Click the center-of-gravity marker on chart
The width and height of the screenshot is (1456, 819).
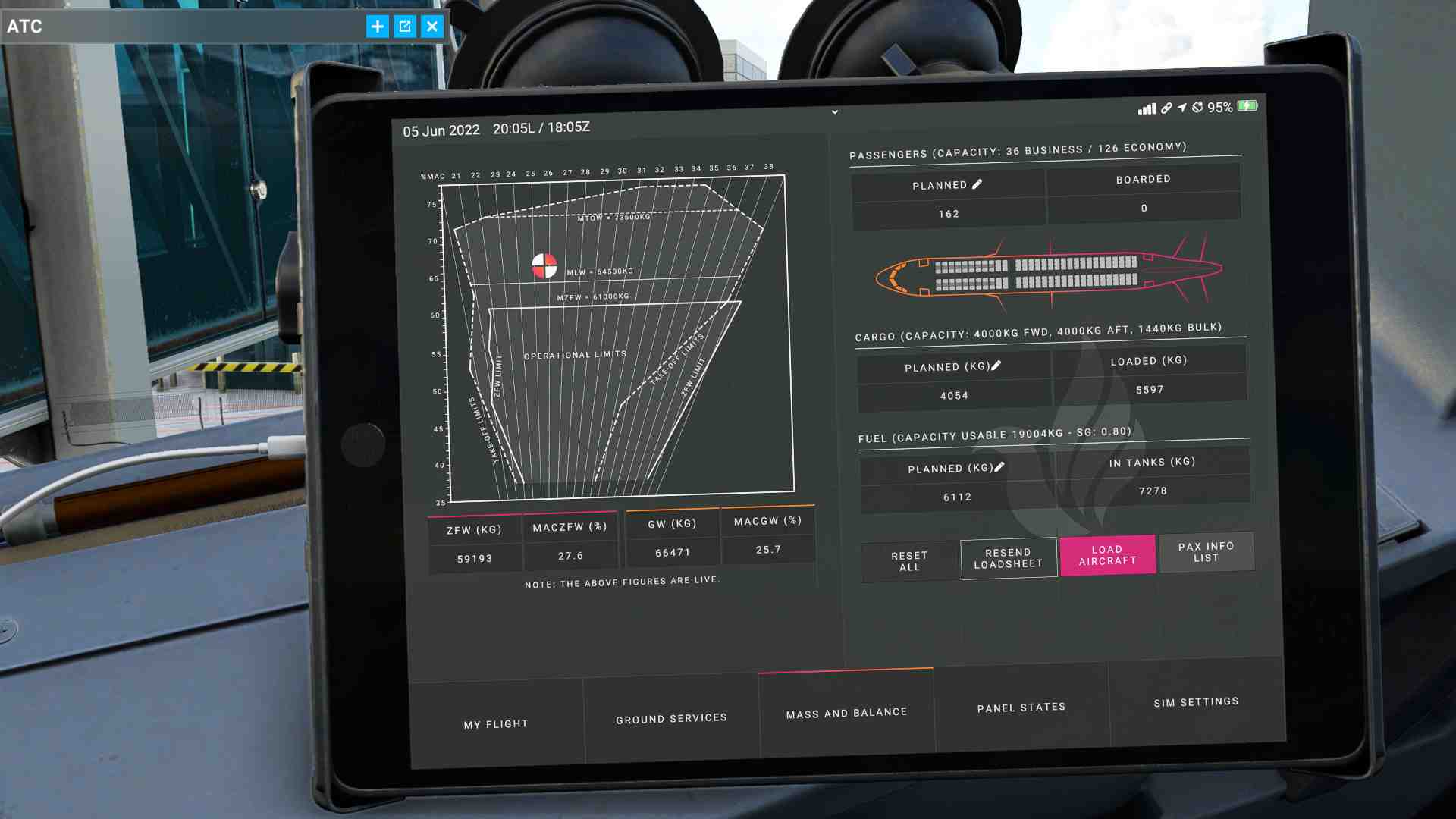click(544, 265)
